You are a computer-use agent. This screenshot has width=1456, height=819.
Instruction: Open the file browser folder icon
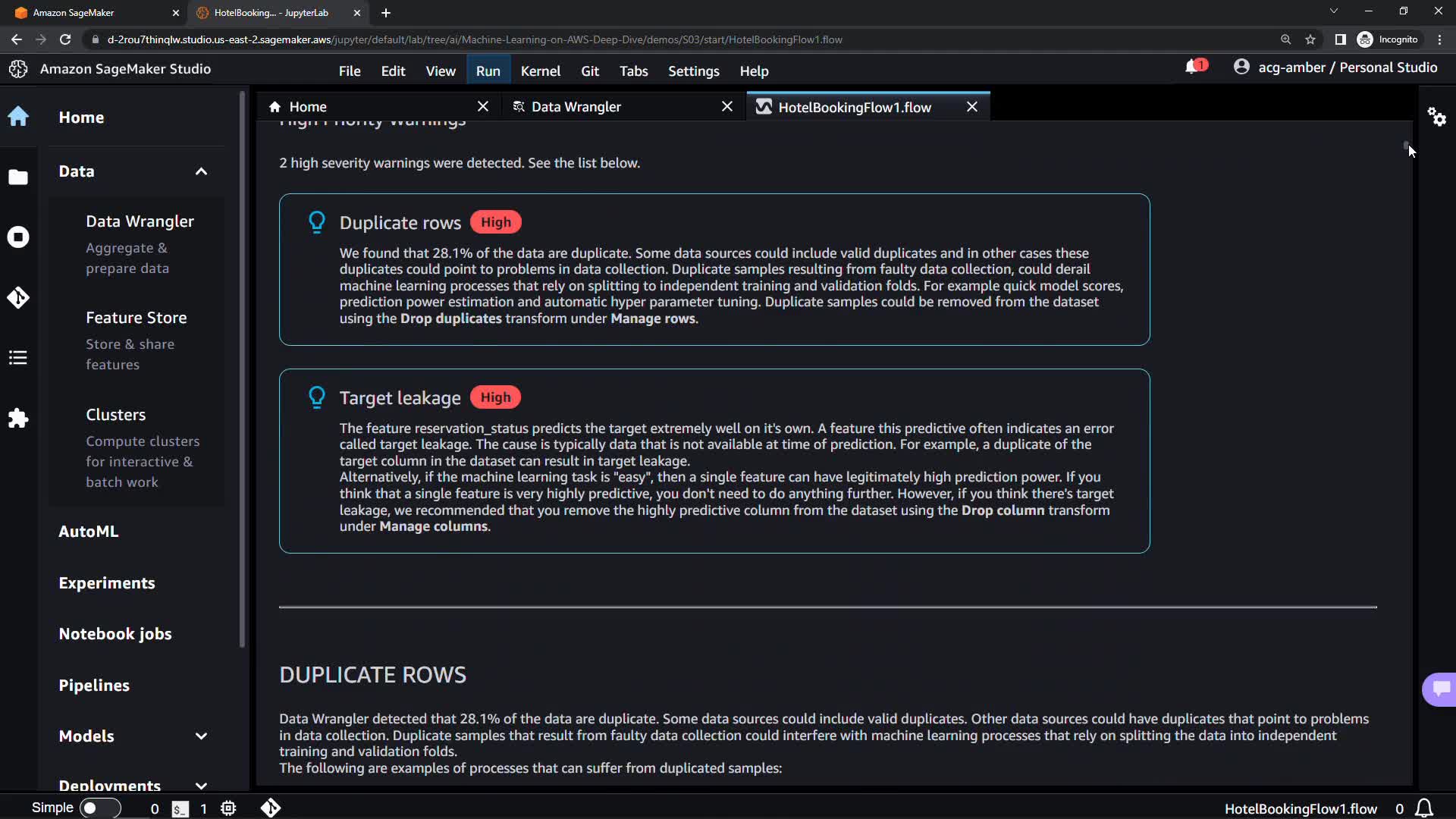point(18,177)
